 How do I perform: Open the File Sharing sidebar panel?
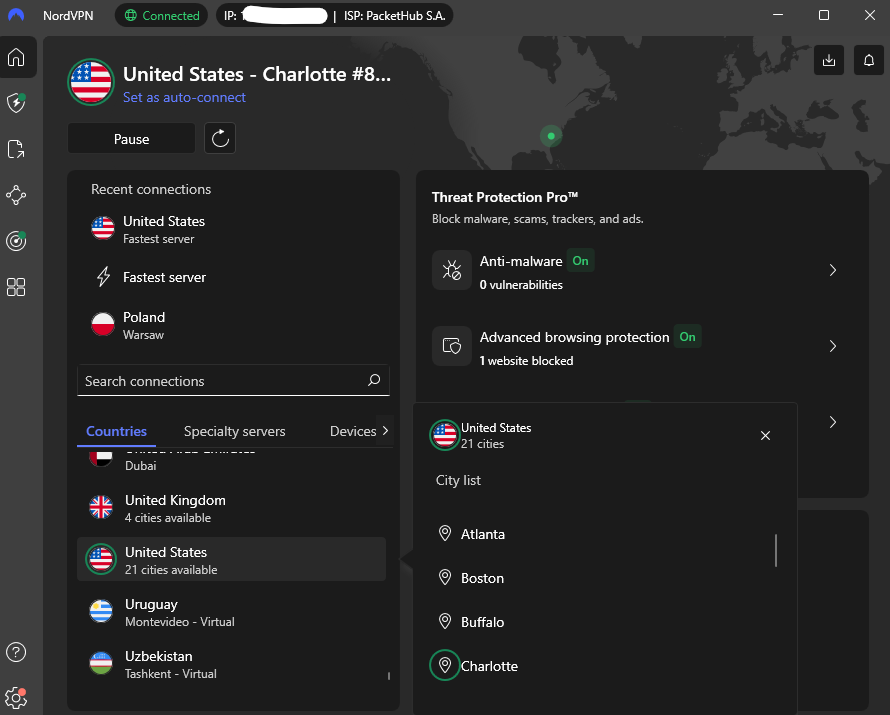[17, 148]
